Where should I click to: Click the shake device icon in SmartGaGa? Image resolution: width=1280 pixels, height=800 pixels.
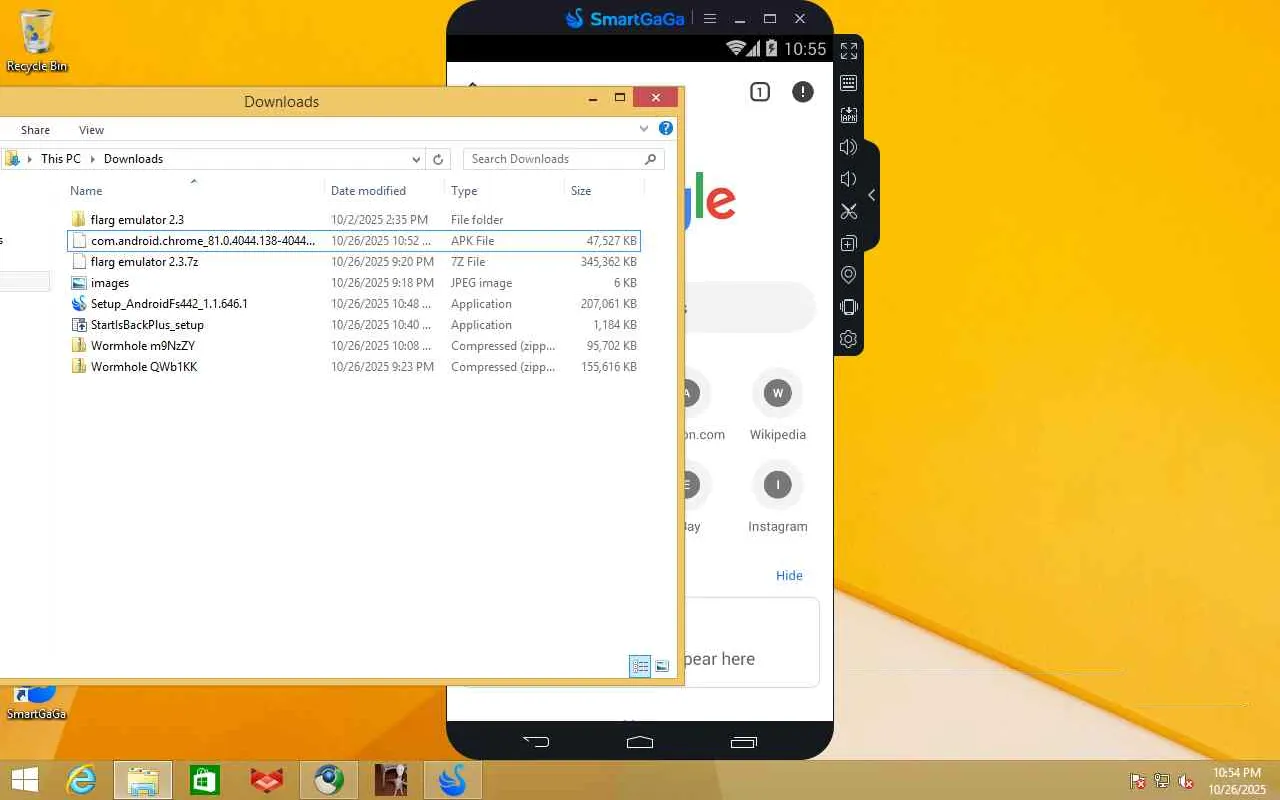tap(848, 307)
